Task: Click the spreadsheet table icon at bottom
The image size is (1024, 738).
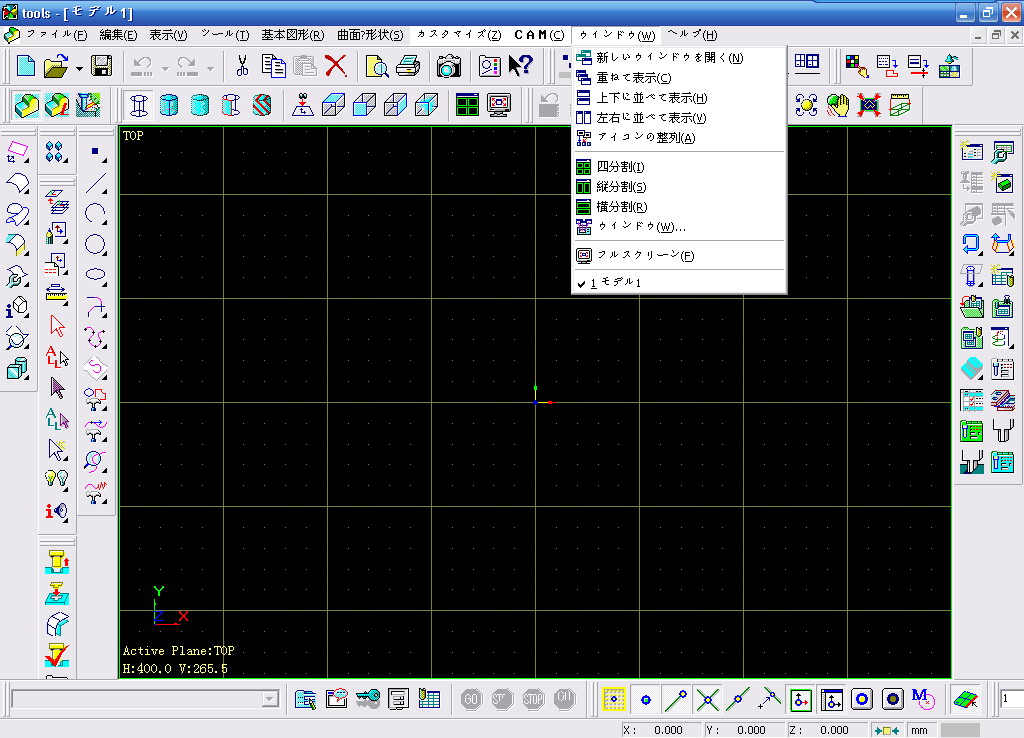Action: pyautogui.click(x=429, y=699)
